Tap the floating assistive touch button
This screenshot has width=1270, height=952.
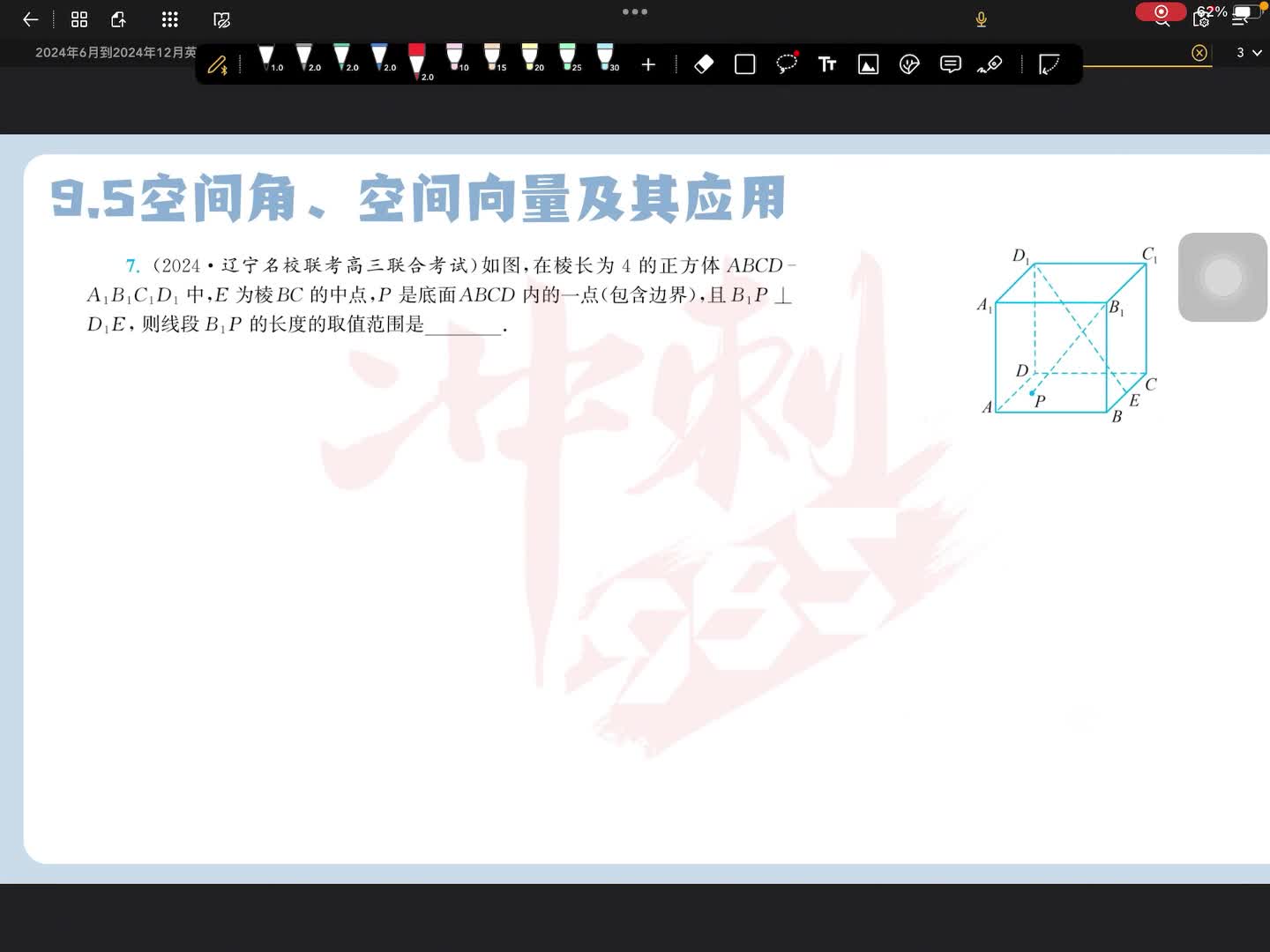tap(1222, 277)
